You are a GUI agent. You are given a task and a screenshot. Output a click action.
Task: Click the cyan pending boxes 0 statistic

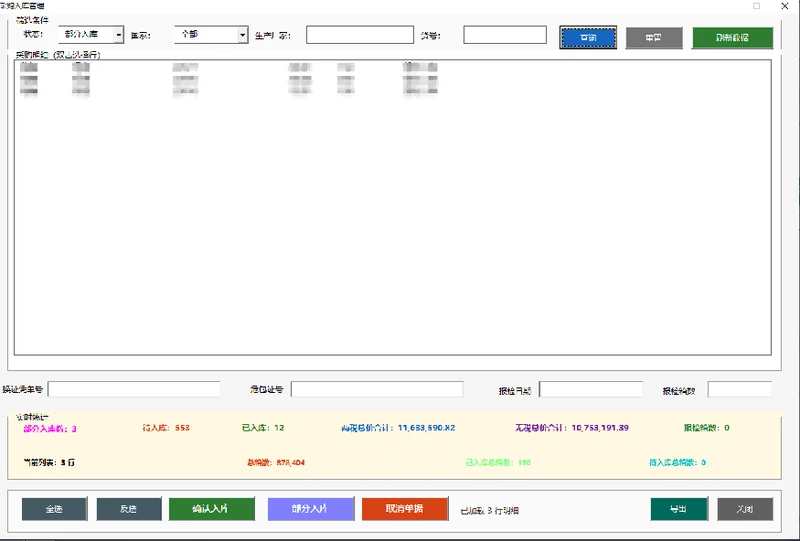tap(678, 462)
